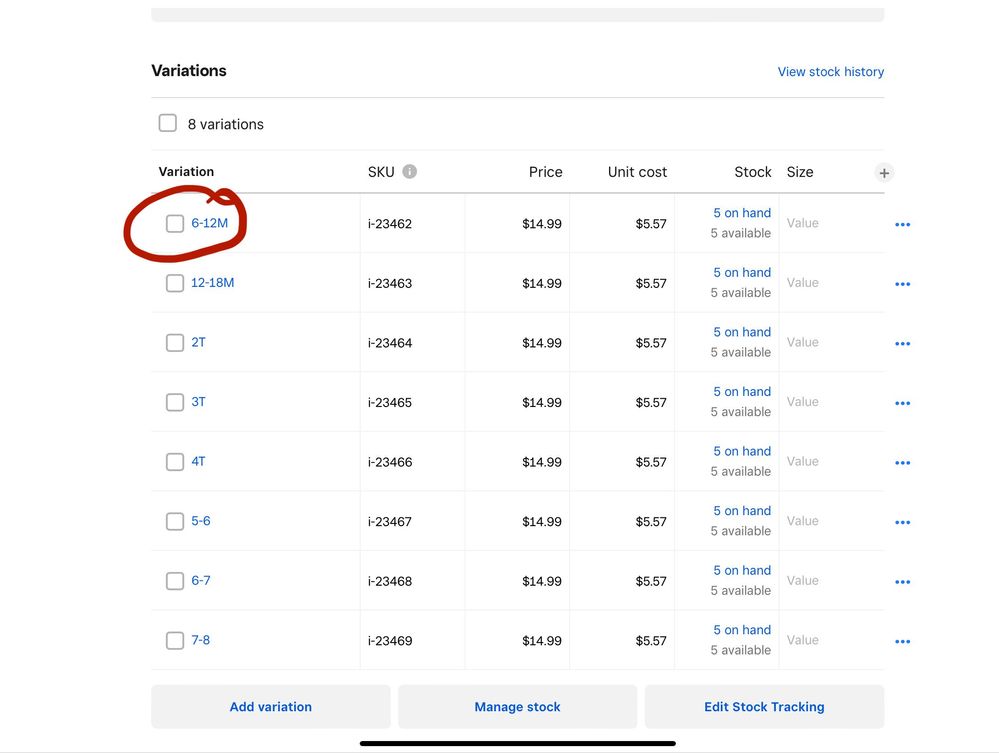Open the 12-18M variation link

[x=212, y=283]
